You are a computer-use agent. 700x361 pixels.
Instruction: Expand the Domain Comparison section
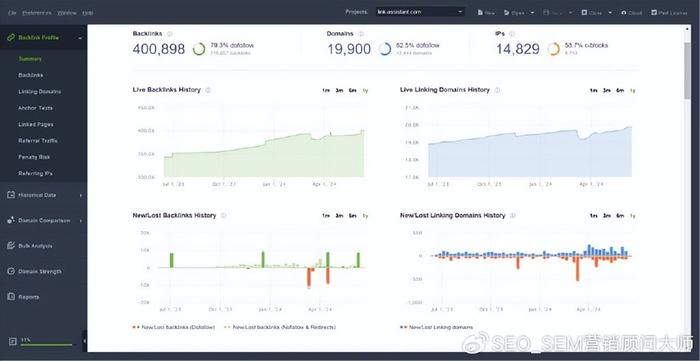(x=81, y=220)
